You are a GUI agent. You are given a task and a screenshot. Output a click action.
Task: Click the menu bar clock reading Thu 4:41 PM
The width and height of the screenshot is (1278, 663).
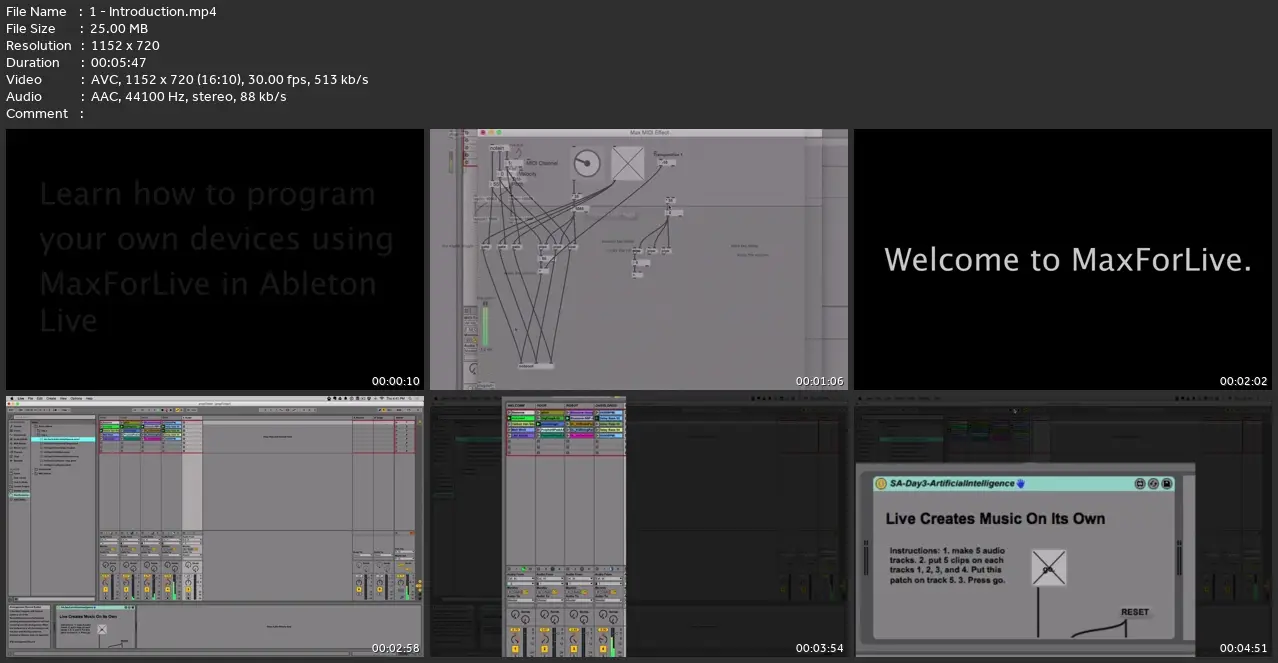(x=396, y=398)
